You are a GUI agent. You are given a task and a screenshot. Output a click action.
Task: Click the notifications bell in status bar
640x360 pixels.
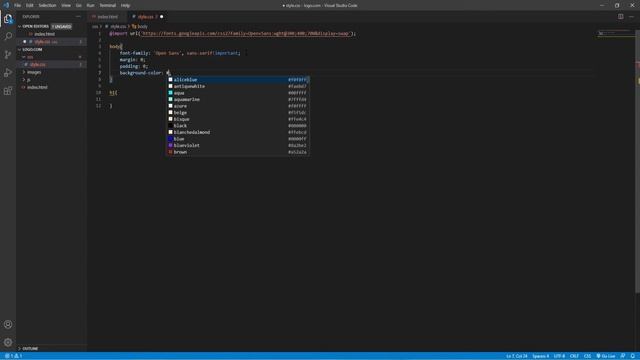coord(633,356)
